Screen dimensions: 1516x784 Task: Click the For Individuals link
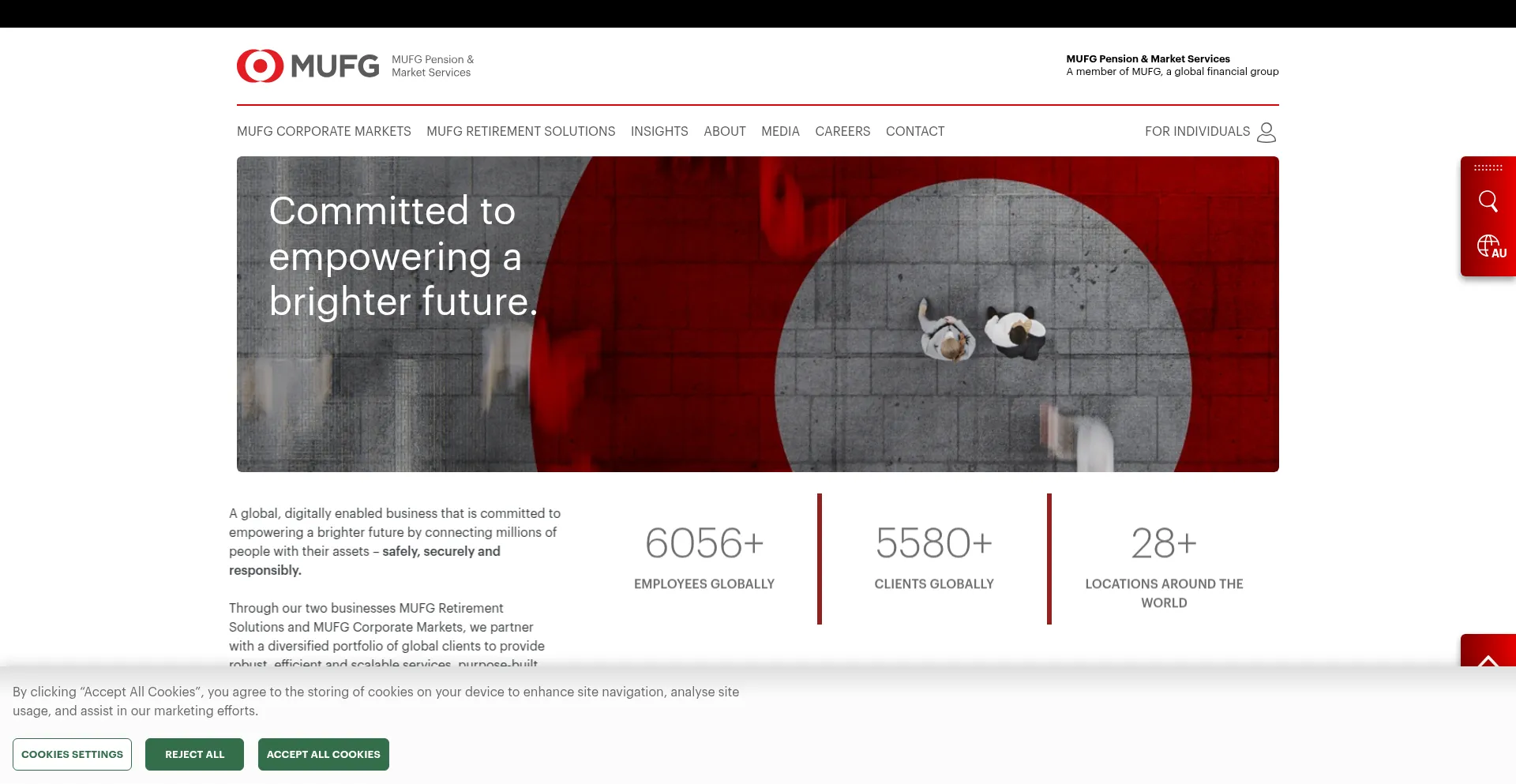[1197, 132]
